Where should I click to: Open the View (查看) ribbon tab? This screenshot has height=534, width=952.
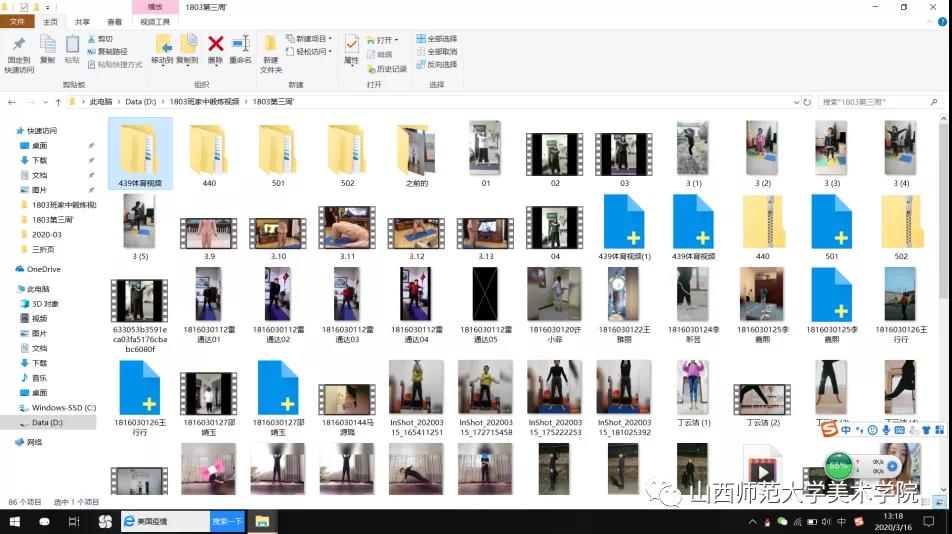tap(114, 22)
